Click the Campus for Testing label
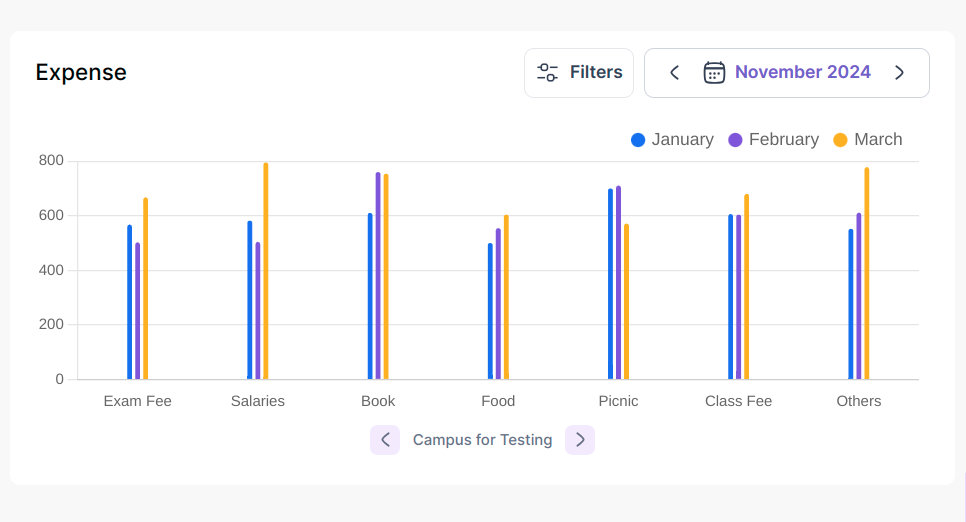 pos(482,440)
